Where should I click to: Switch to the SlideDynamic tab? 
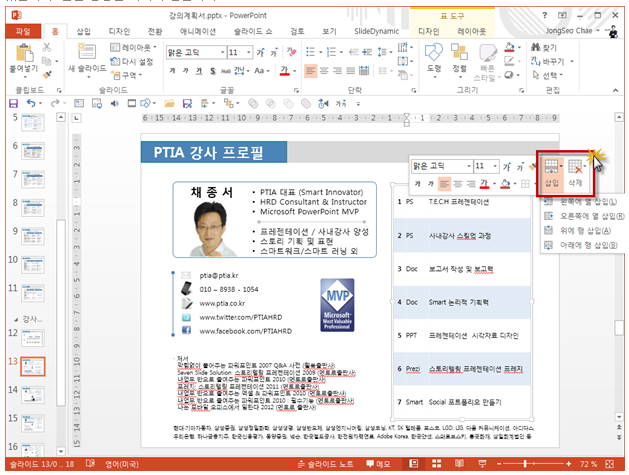[x=376, y=31]
